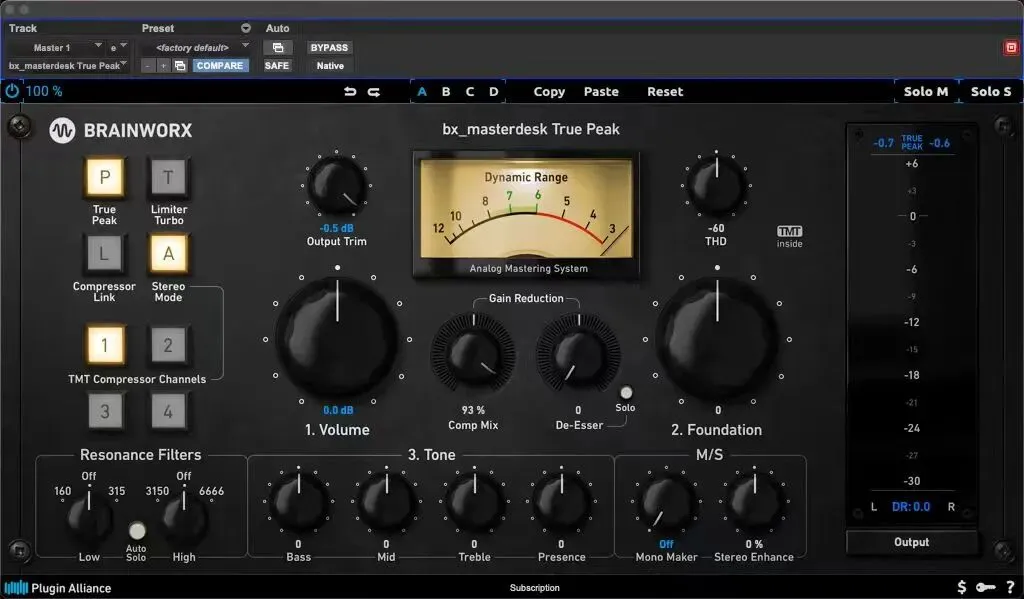Toggle the Resonance Filters Auto Solo button
Screen dimensions: 1024x599
(x=136, y=530)
